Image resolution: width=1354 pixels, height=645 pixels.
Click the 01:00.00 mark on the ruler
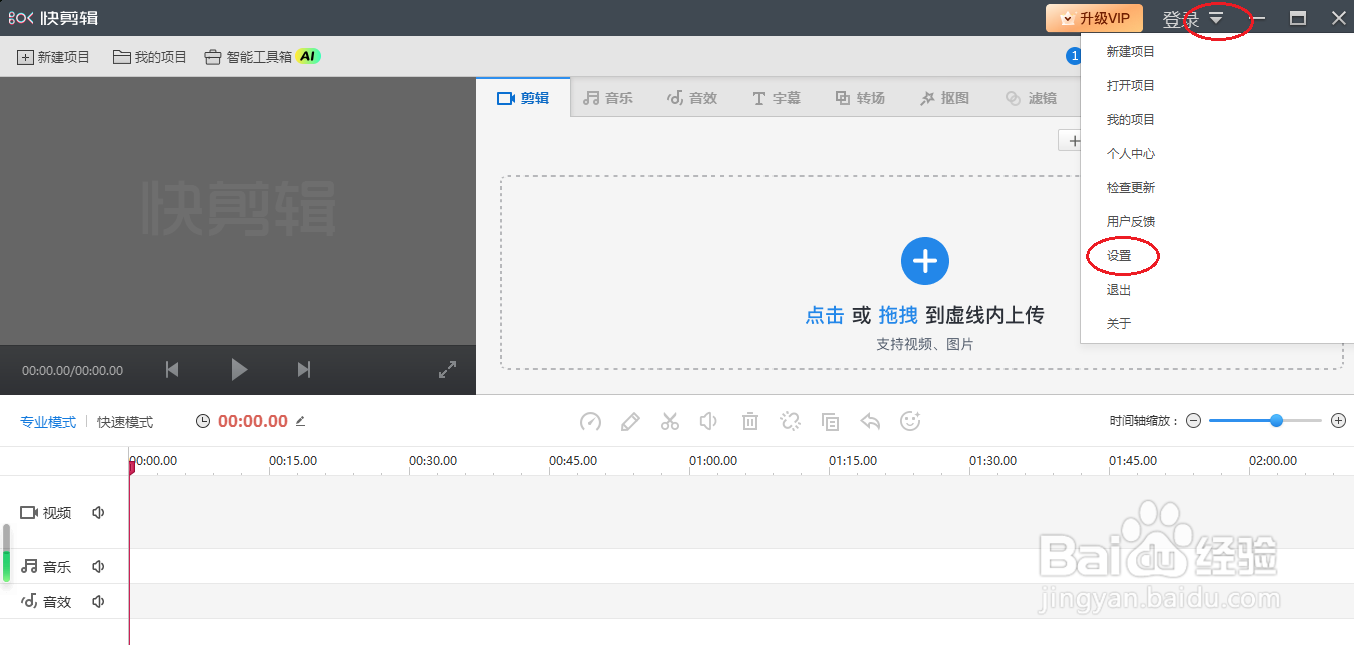tap(713, 461)
